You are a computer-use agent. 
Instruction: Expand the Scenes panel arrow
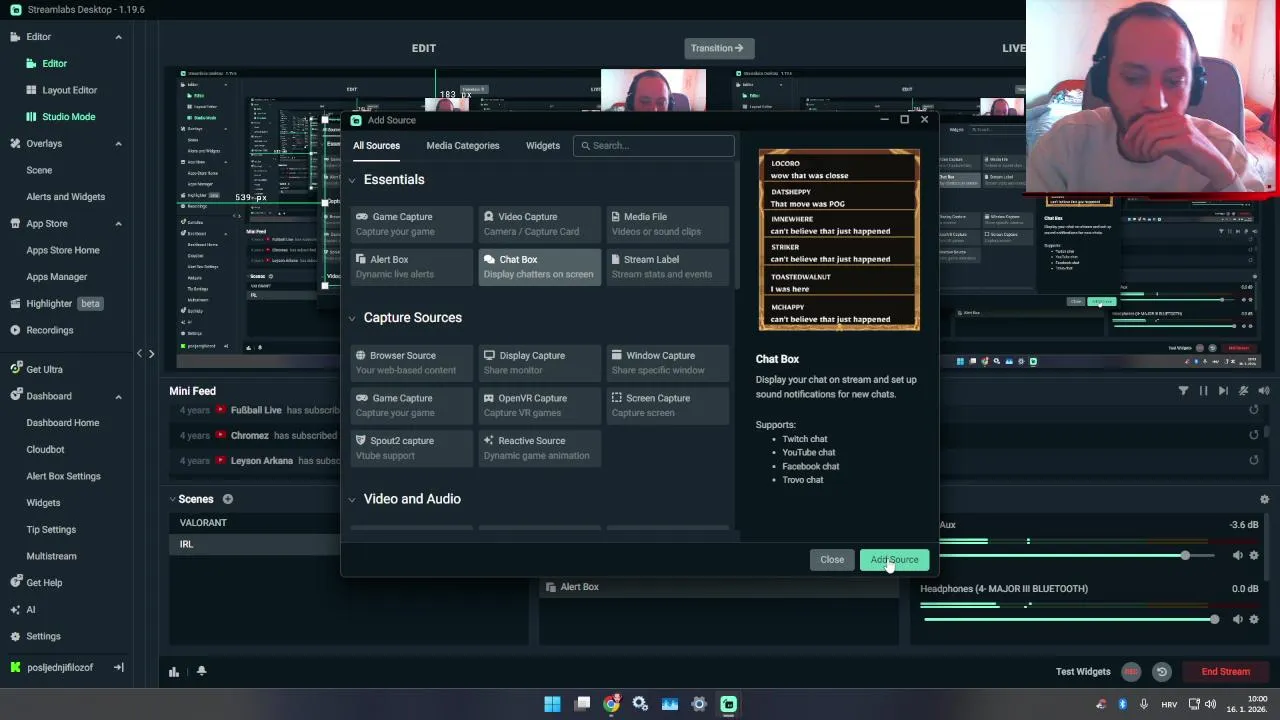coord(172,499)
